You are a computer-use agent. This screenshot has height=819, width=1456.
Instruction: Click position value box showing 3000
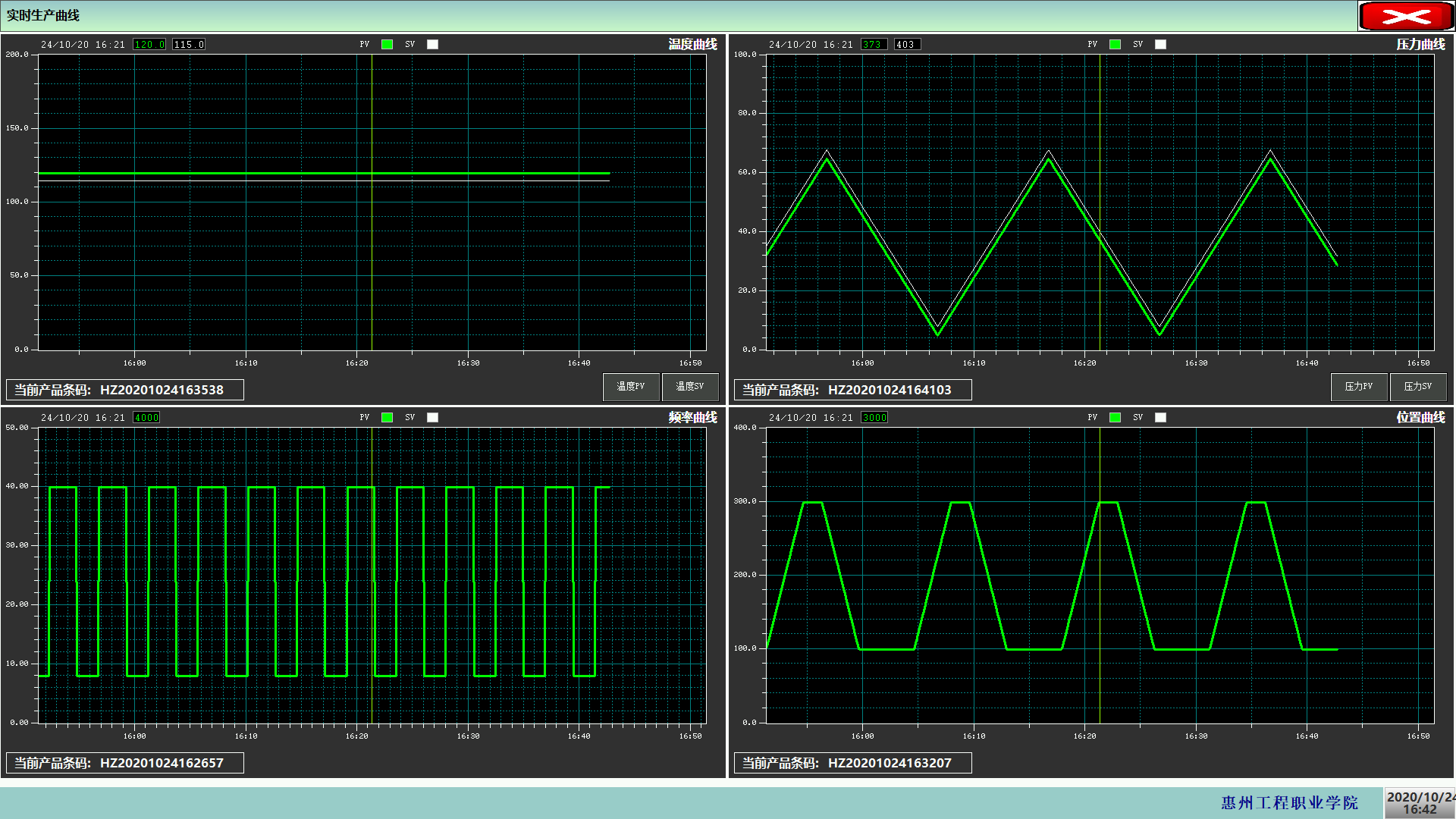coord(874,418)
